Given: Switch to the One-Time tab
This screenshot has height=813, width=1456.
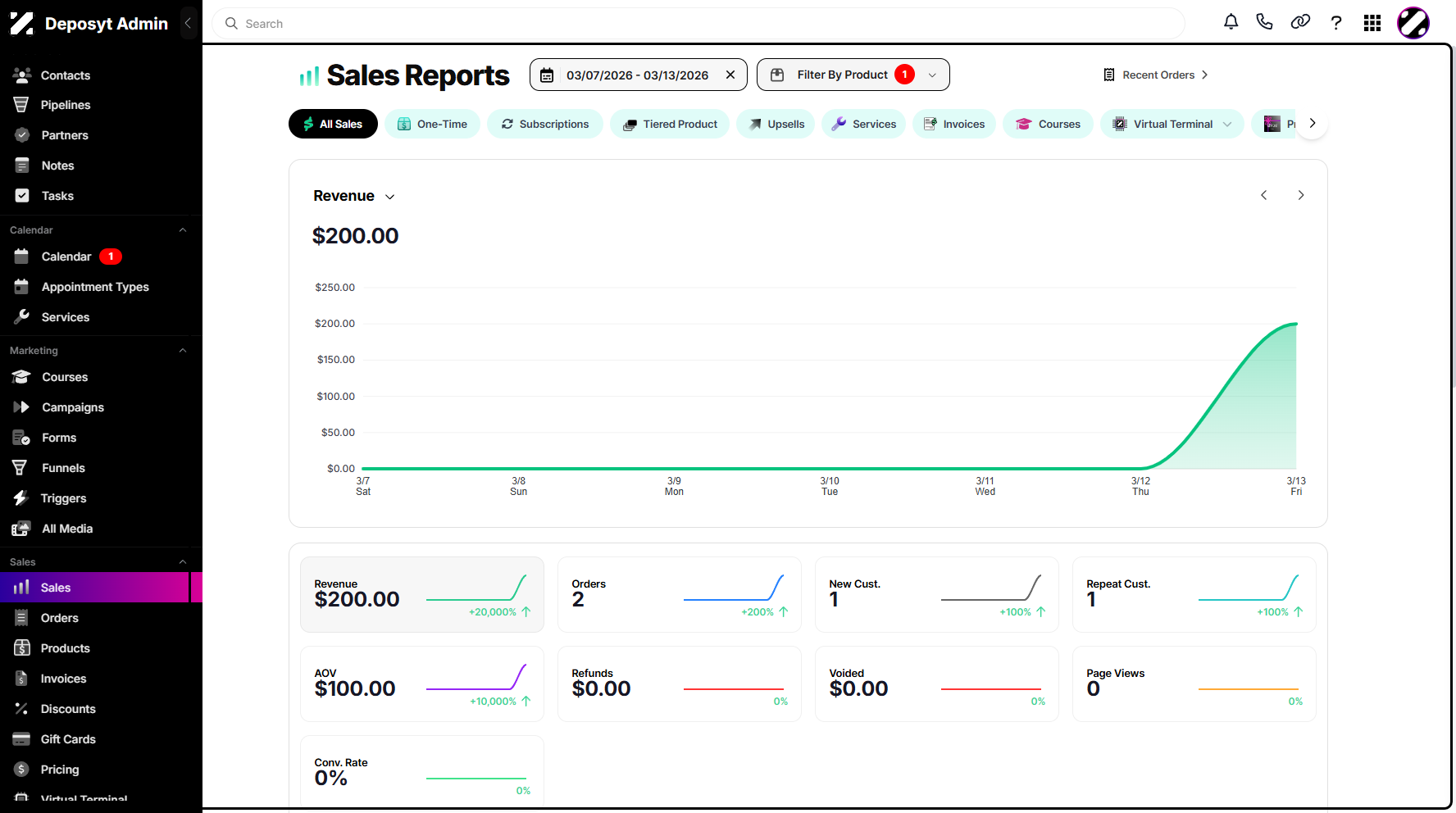Looking at the screenshot, I should [432, 124].
